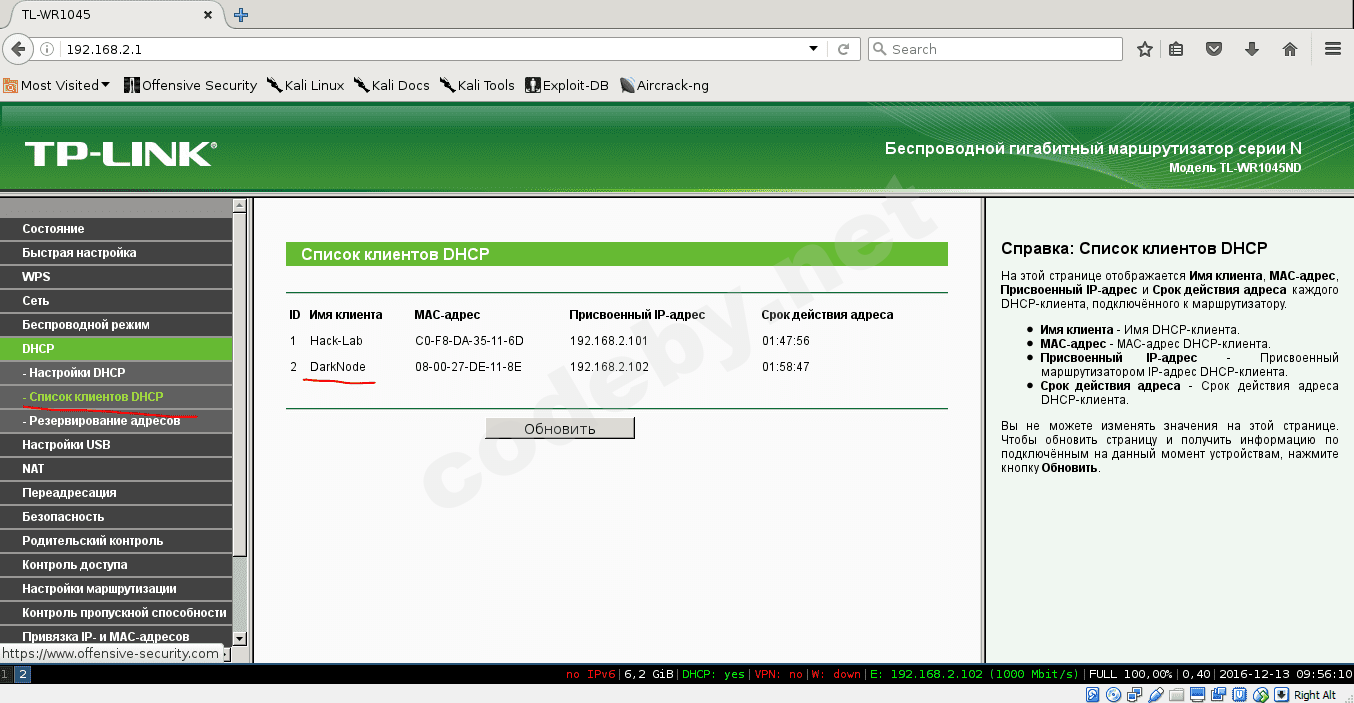Click the TP-LINK logo
This screenshot has width=1354, height=703.
click(x=120, y=154)
